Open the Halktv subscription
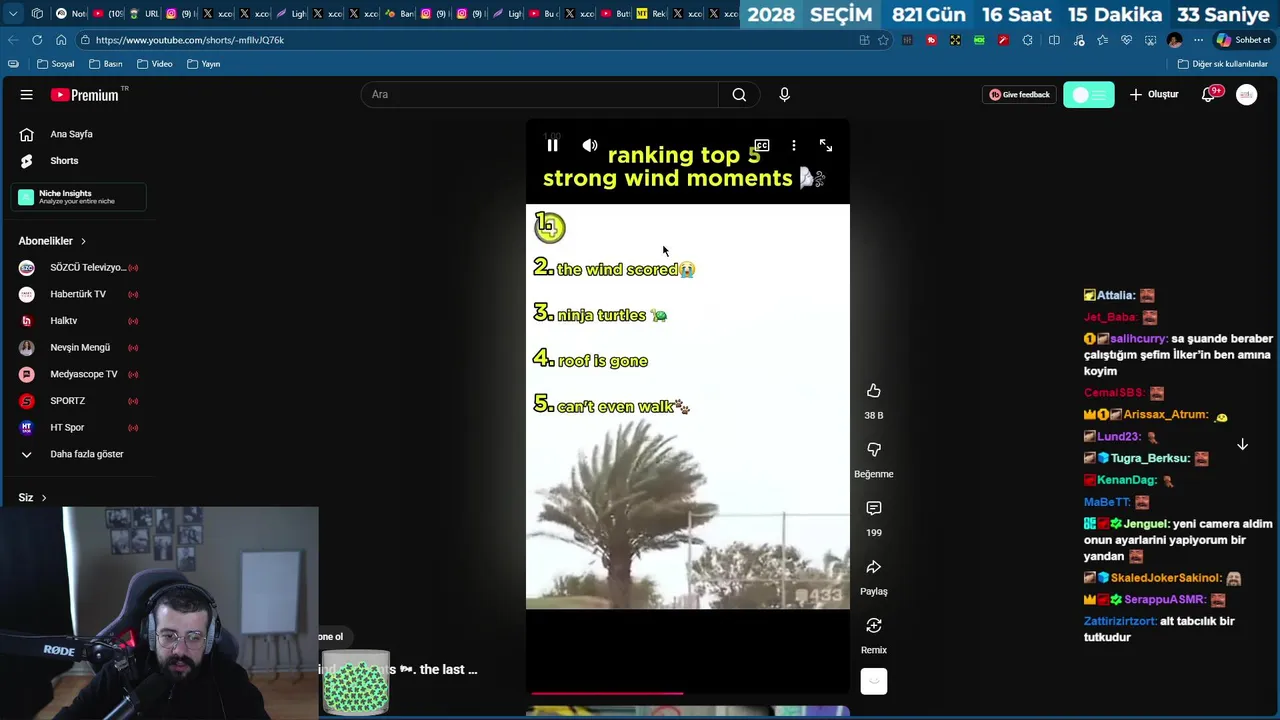The width and height of the screenshot is (1280, 720). (78, 321)
